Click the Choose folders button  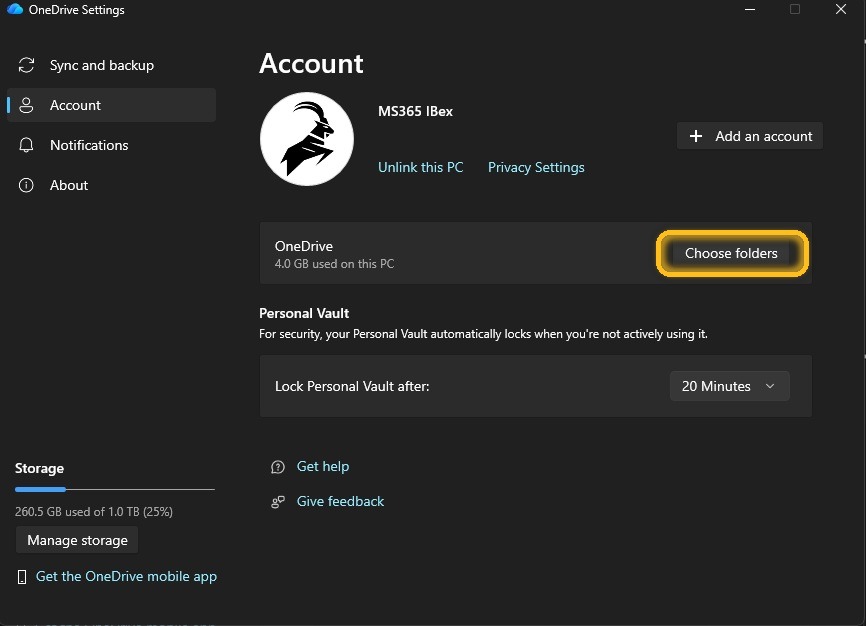(x=731, y=253)
